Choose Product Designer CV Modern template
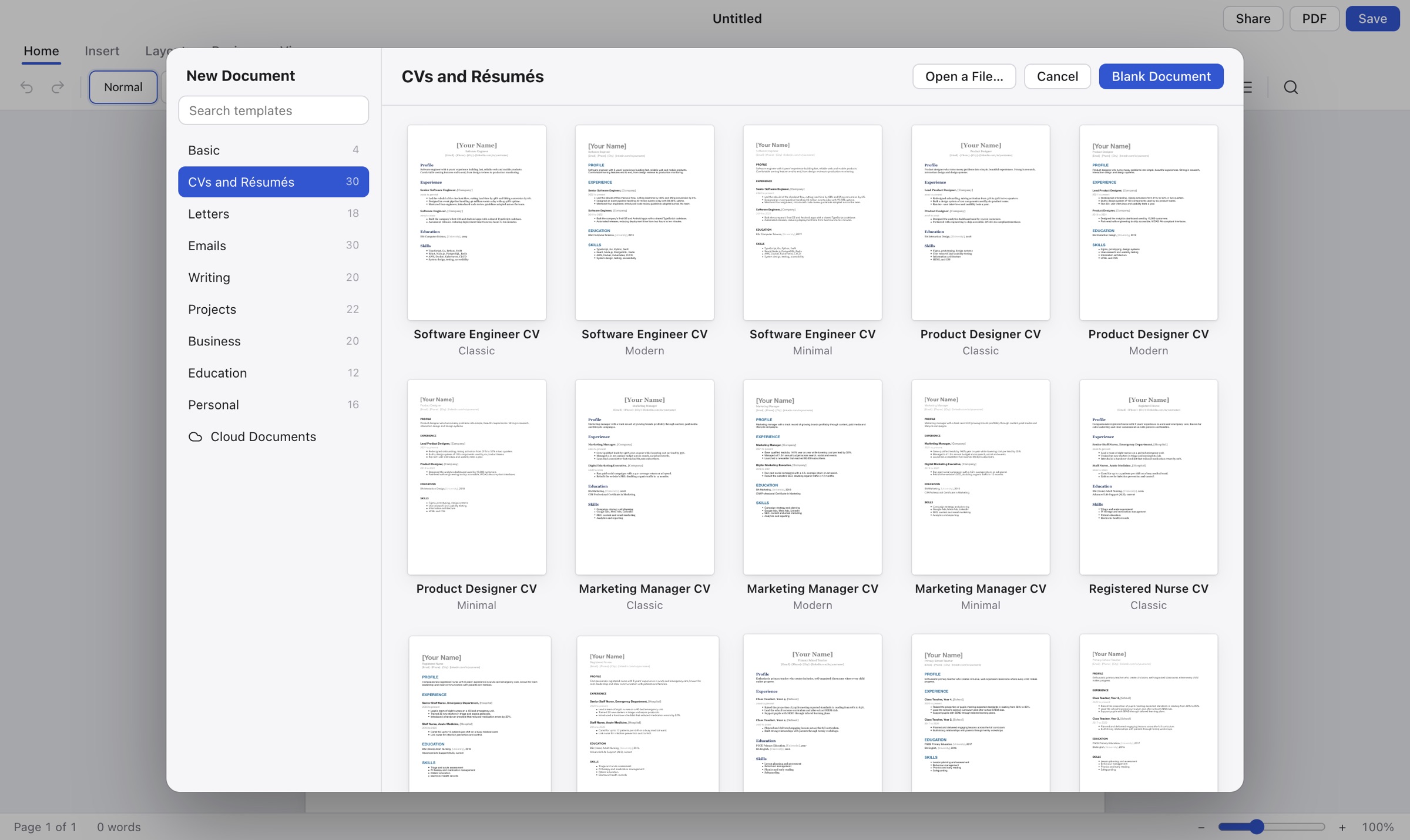The height and width of the screenshot is (840, 1410). click(1149, 241)
